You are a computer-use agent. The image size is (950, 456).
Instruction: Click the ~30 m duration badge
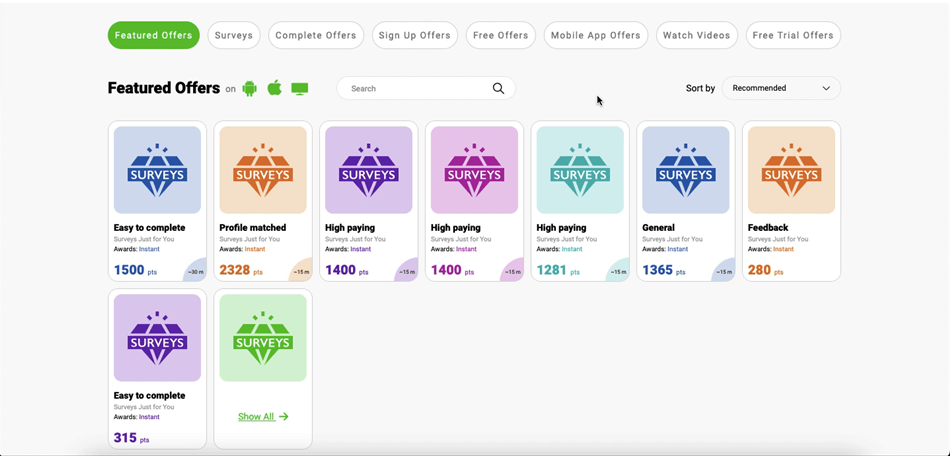(x=196, y=271)
